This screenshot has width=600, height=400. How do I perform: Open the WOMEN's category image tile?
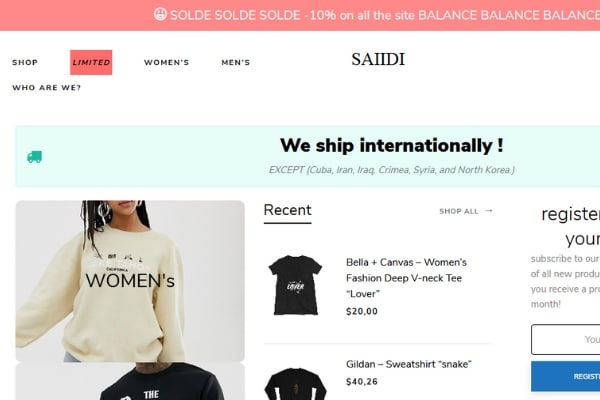(x=130, y=281)
